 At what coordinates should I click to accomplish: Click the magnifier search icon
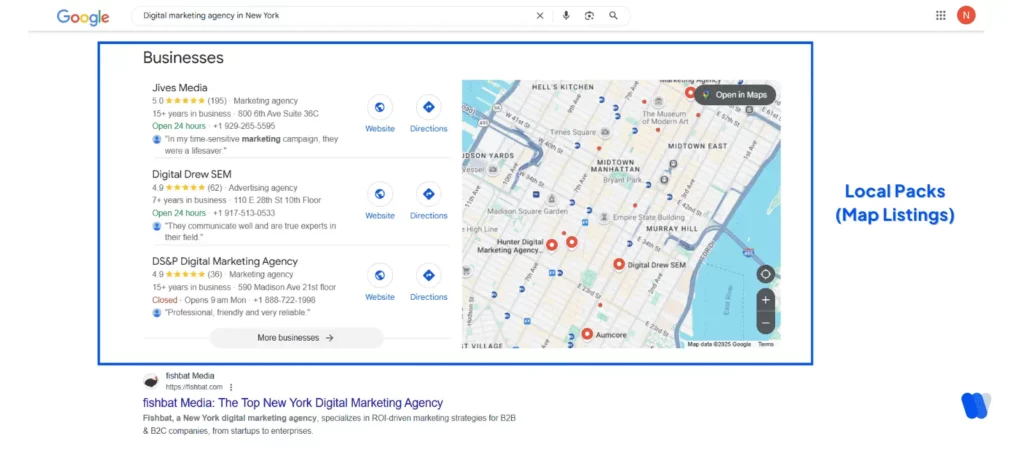(613, 16)
